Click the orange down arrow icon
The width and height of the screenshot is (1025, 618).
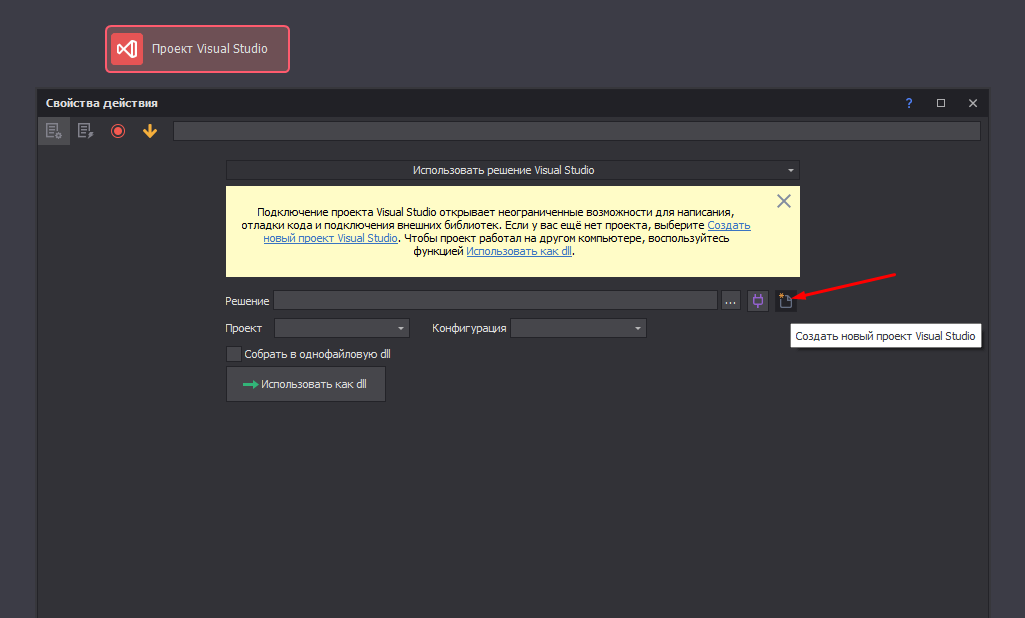point(150,131)
